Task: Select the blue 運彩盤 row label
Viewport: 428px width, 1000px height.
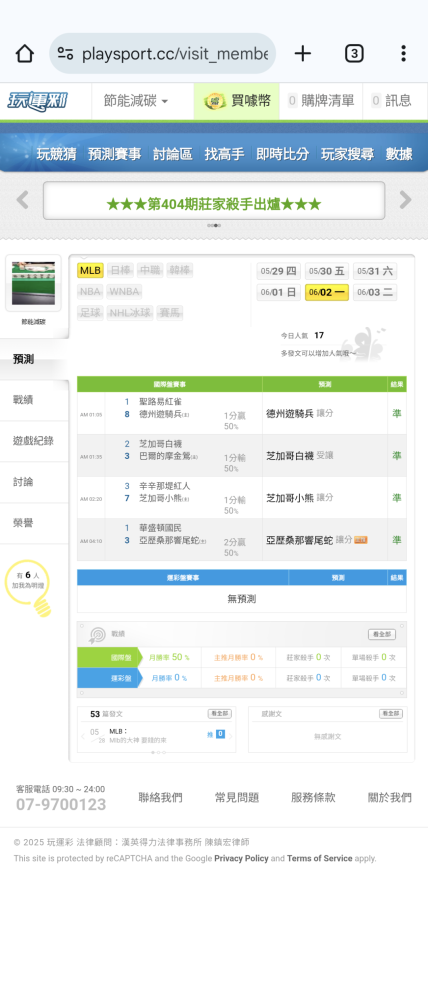Action: [110, 678]
